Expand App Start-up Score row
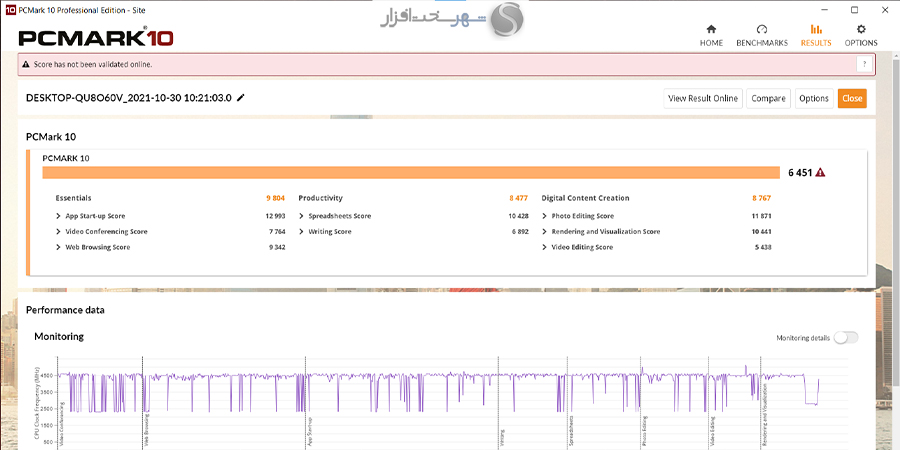The image size is (900, 450). coord(59,216)
